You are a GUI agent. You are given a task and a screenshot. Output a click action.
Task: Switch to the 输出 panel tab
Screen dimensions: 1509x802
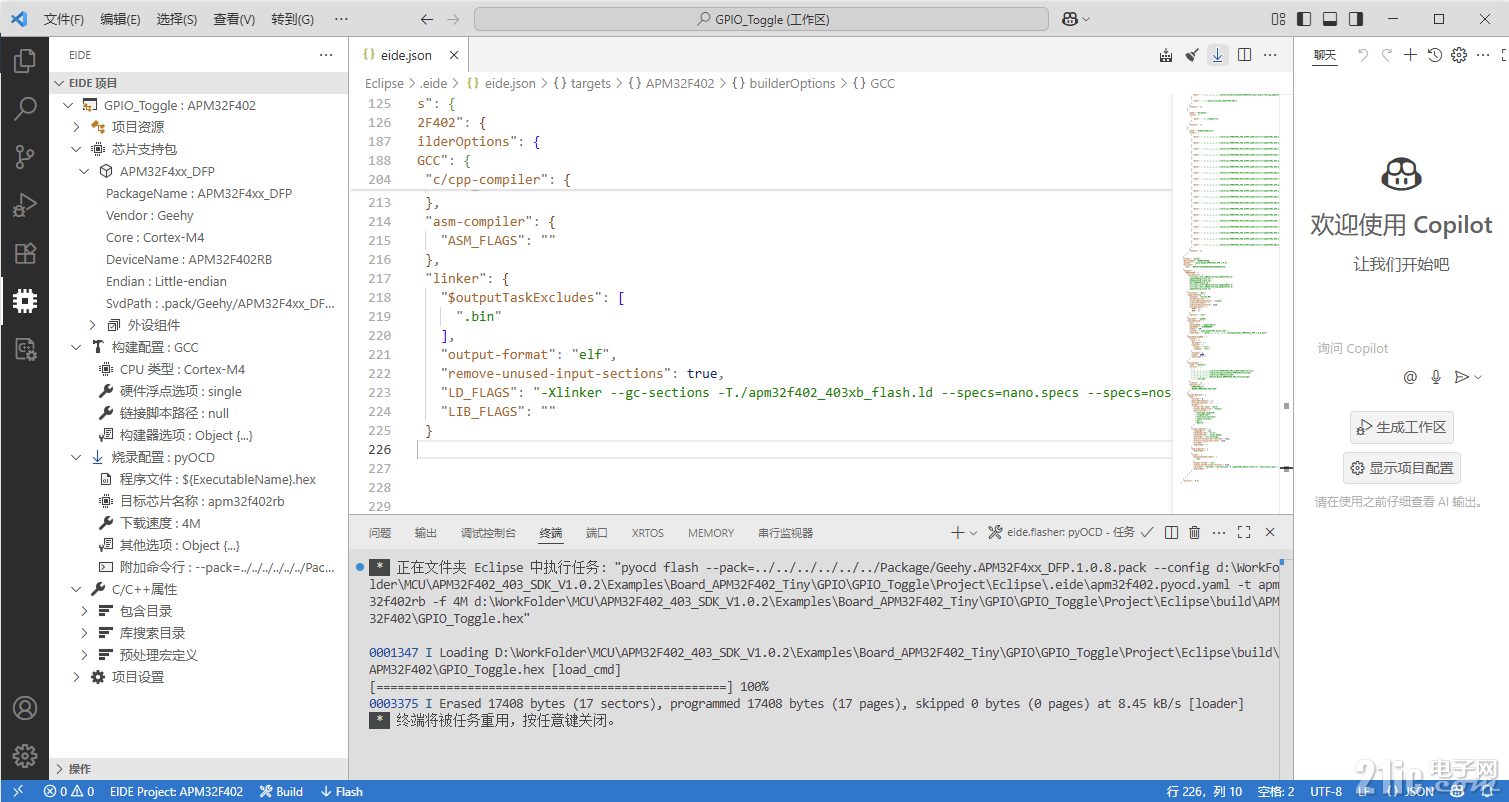click(x=426, y=533)
